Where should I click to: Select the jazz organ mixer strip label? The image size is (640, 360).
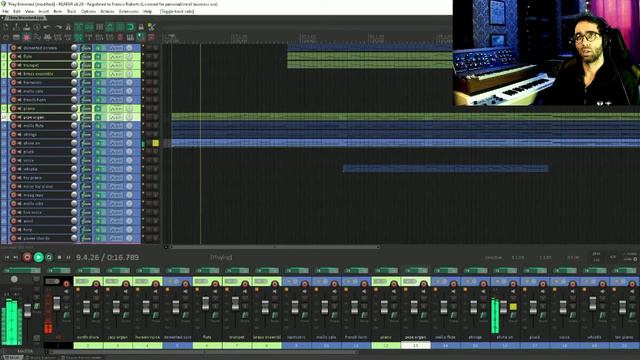pos(118,337)
